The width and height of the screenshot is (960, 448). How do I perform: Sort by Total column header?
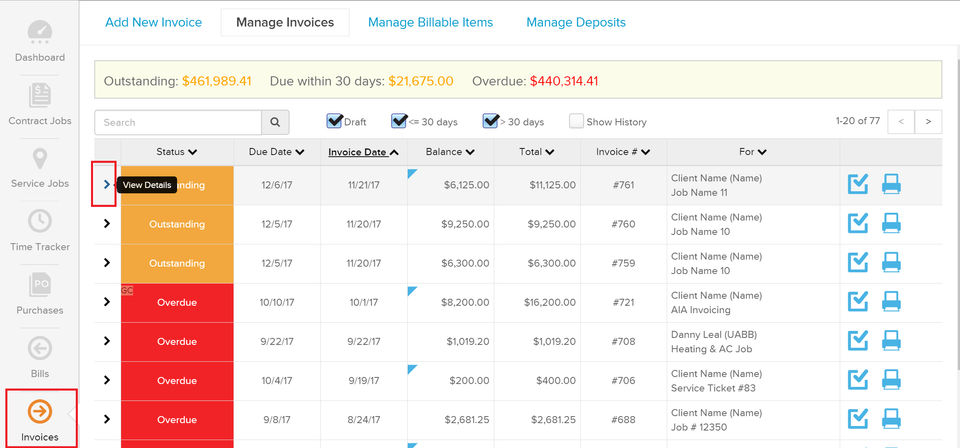coord(537,152)
